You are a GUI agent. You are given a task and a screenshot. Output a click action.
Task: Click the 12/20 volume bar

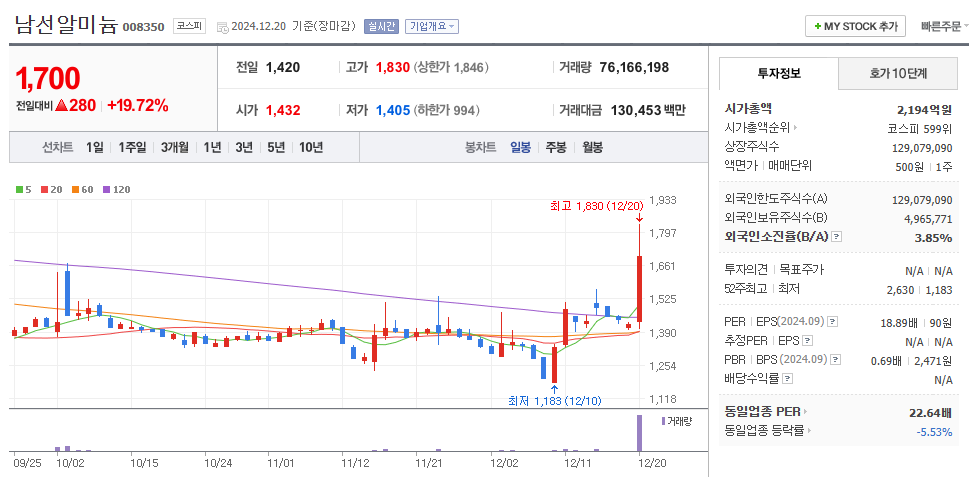(639, 433)
